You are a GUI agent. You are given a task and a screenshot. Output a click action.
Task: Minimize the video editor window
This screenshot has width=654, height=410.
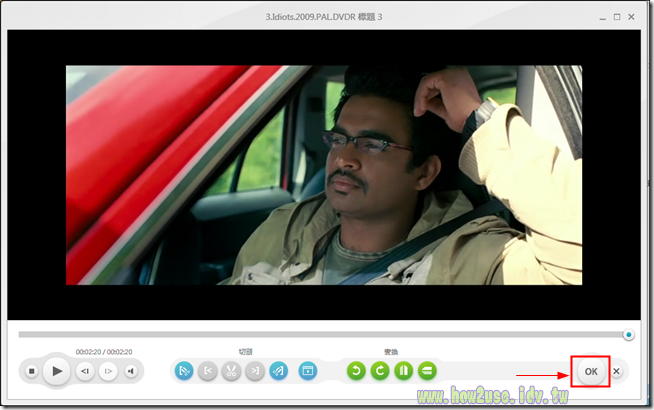pyautogui.click(x=603, y=18)
